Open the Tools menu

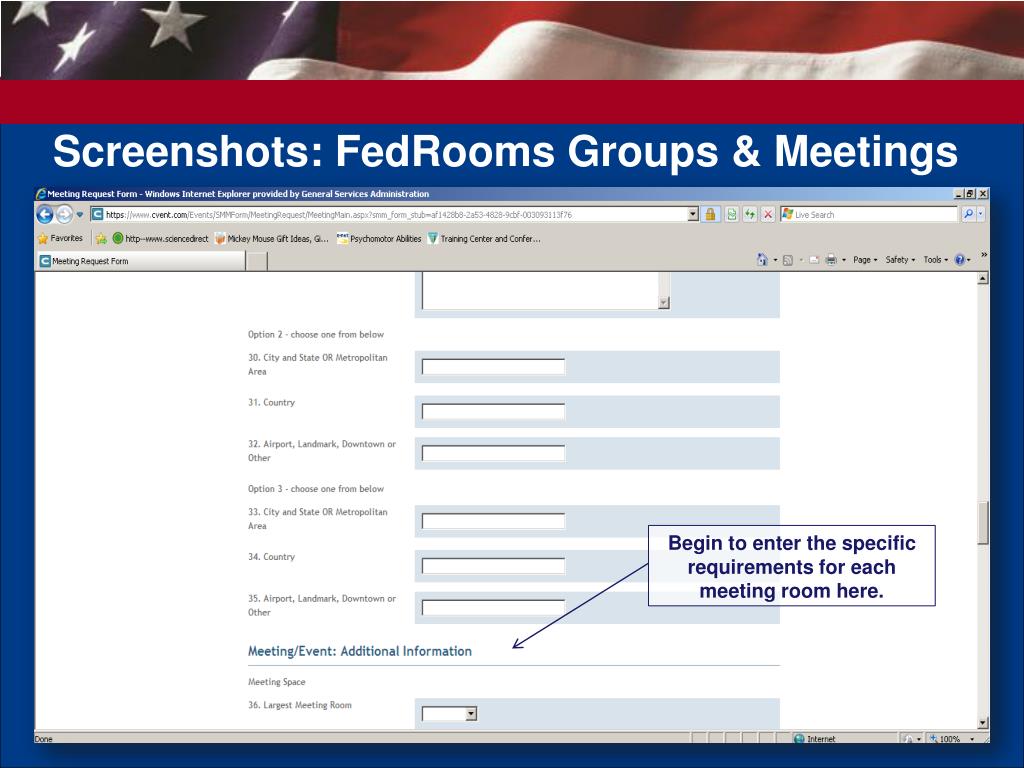coord(936,260)
